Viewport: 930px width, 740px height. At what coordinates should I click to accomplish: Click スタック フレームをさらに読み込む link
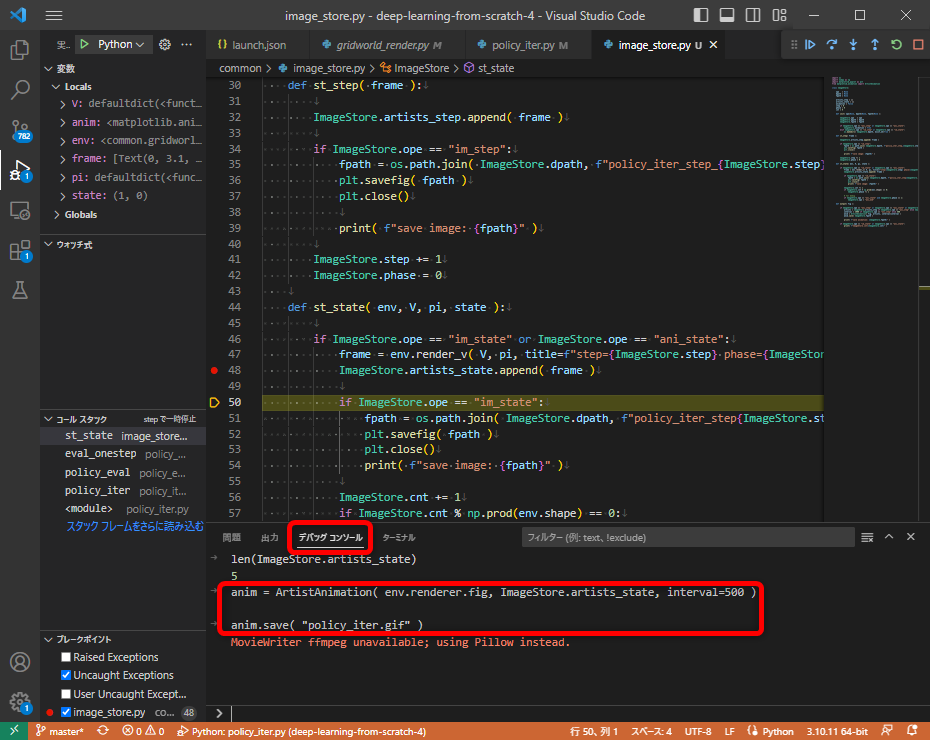point(135,527)
